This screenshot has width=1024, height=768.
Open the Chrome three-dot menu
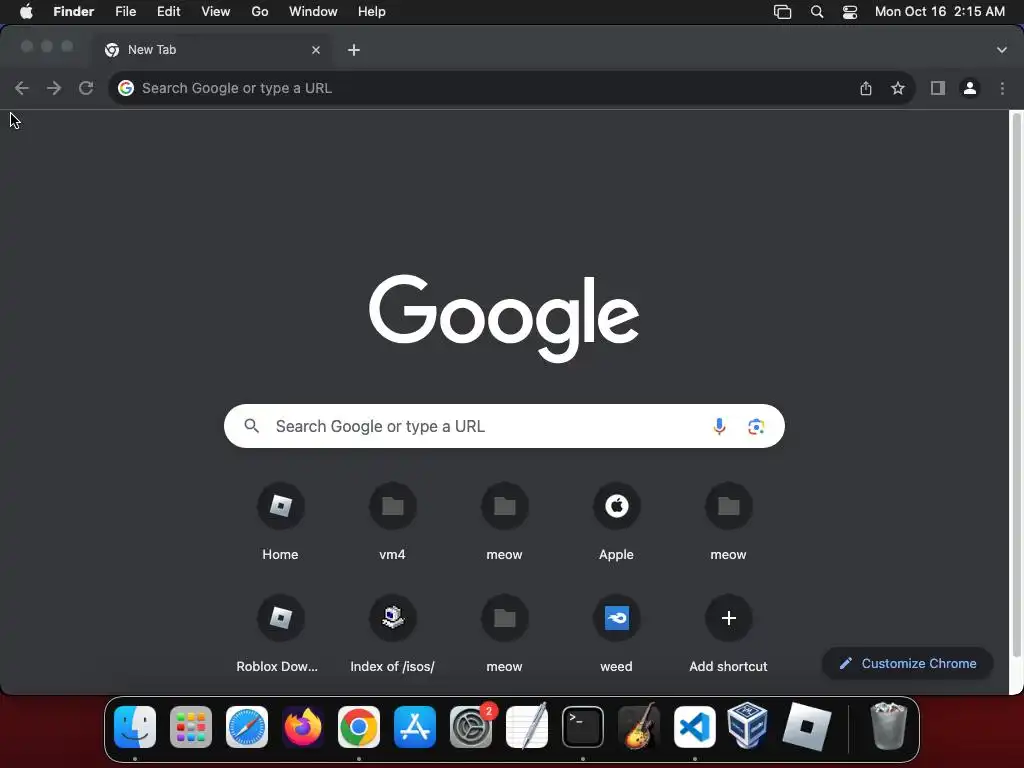pyautogui.click(x=1002, y=88)
